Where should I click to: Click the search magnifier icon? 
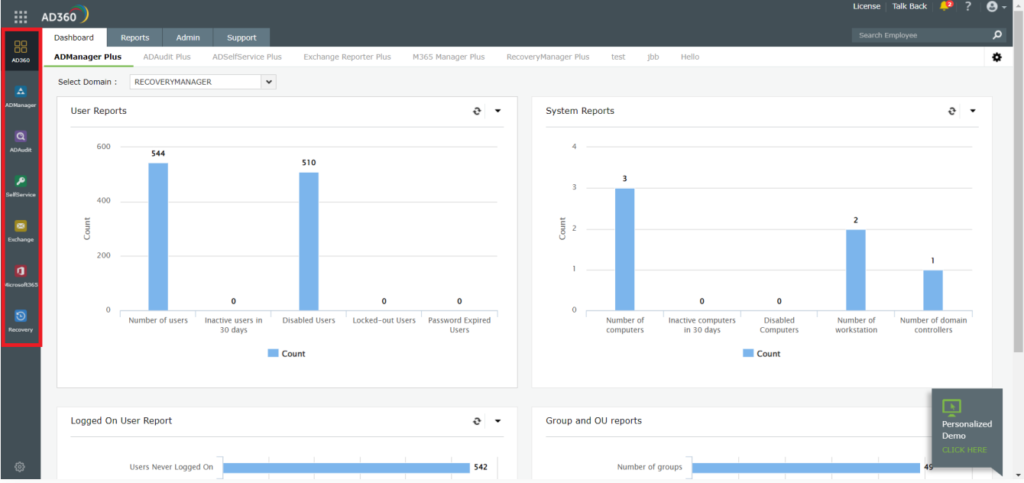(997, 35)
